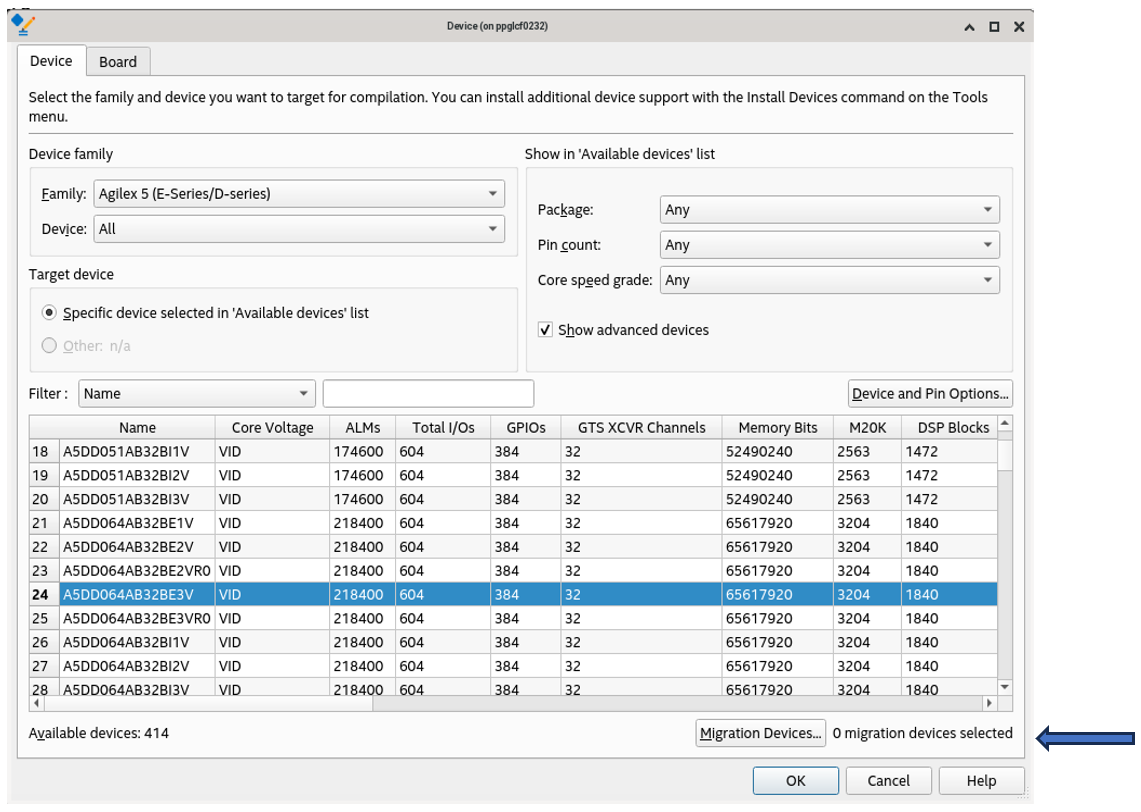The image size is (1141, 812).
Task: Toggle Show advanced devices checkbox
Action: click(x=545, y=330)
